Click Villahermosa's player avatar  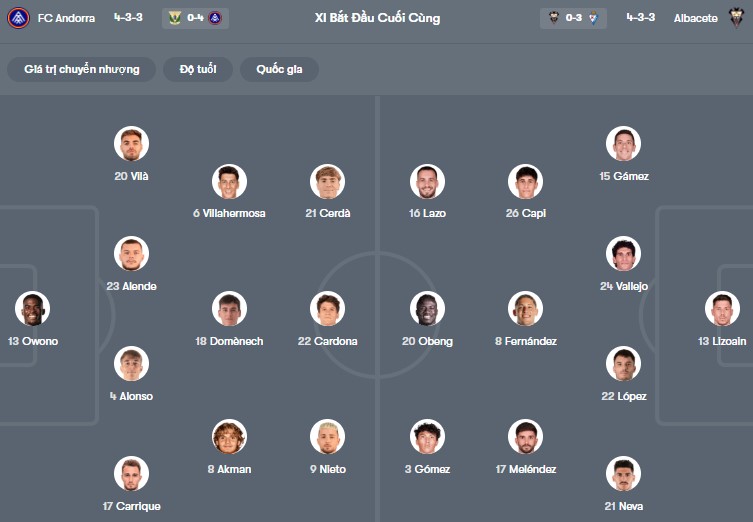[x=229, y=181]
